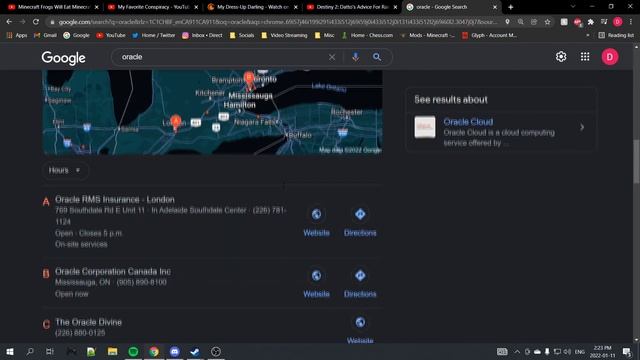Open the Oracle Cloud link
Screen dimensions: 640x360
point(468,122)
